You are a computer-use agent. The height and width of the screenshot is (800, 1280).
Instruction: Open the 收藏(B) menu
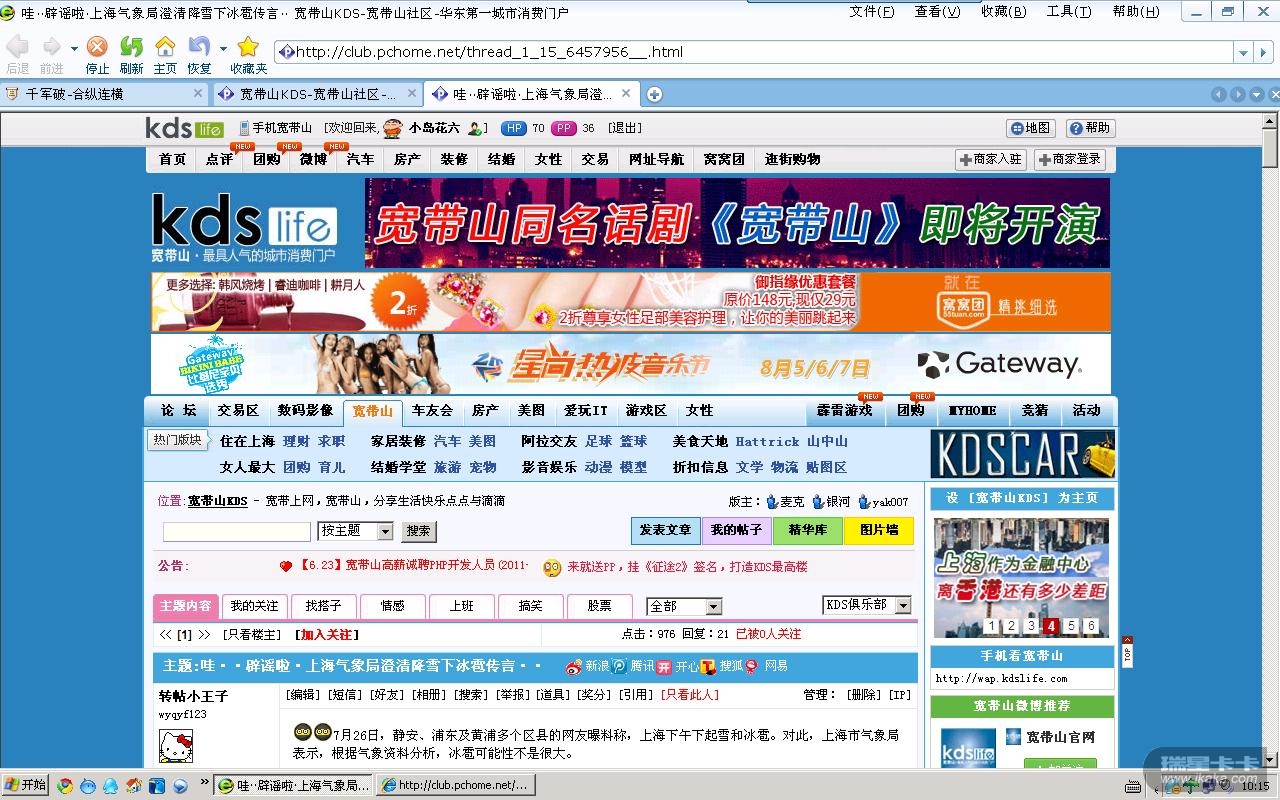click(x=1003, y=12)
